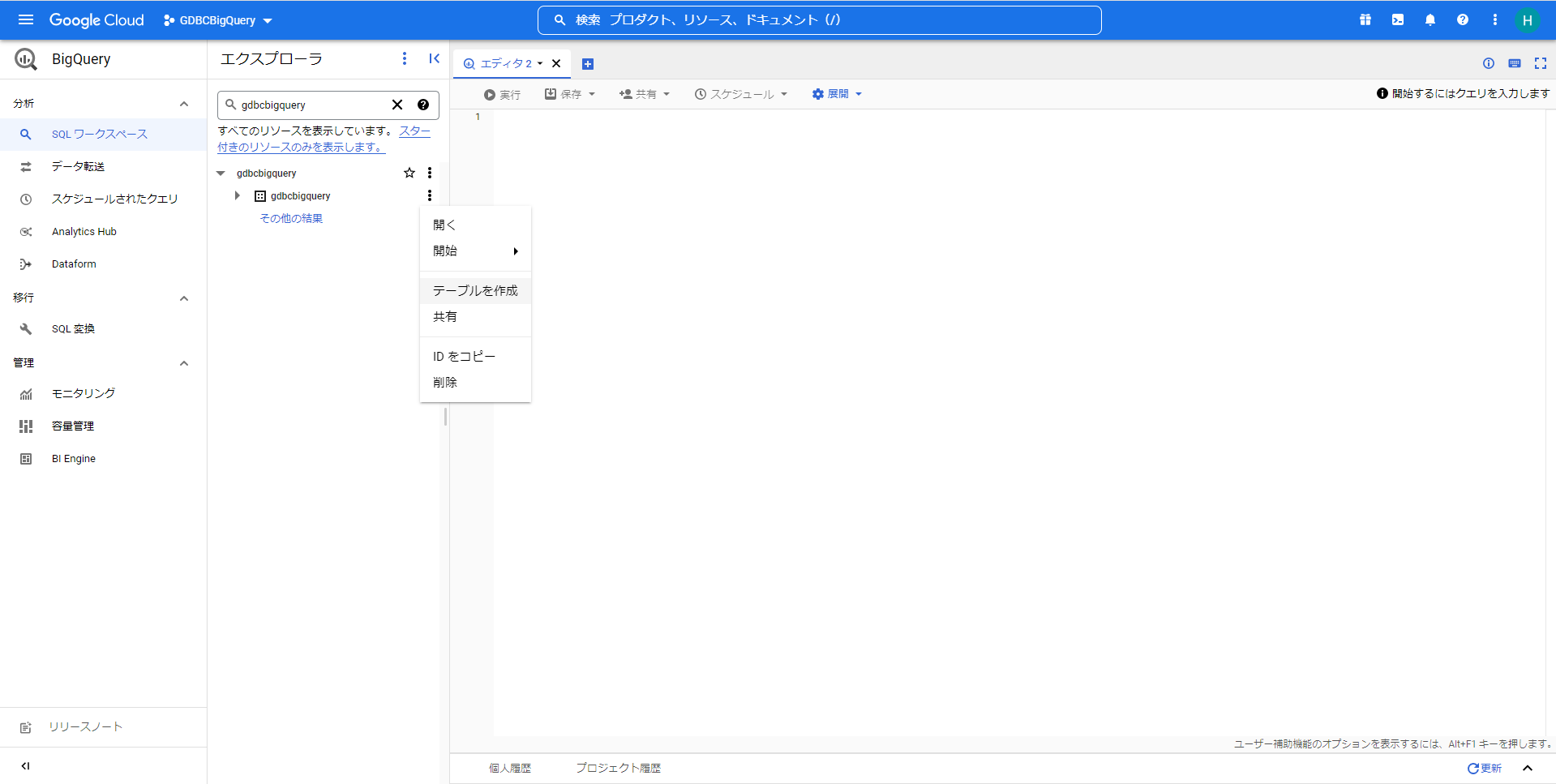Add a new editor tab
Image resolution: width=1556 pixels, height=784 pixels.
588,64
